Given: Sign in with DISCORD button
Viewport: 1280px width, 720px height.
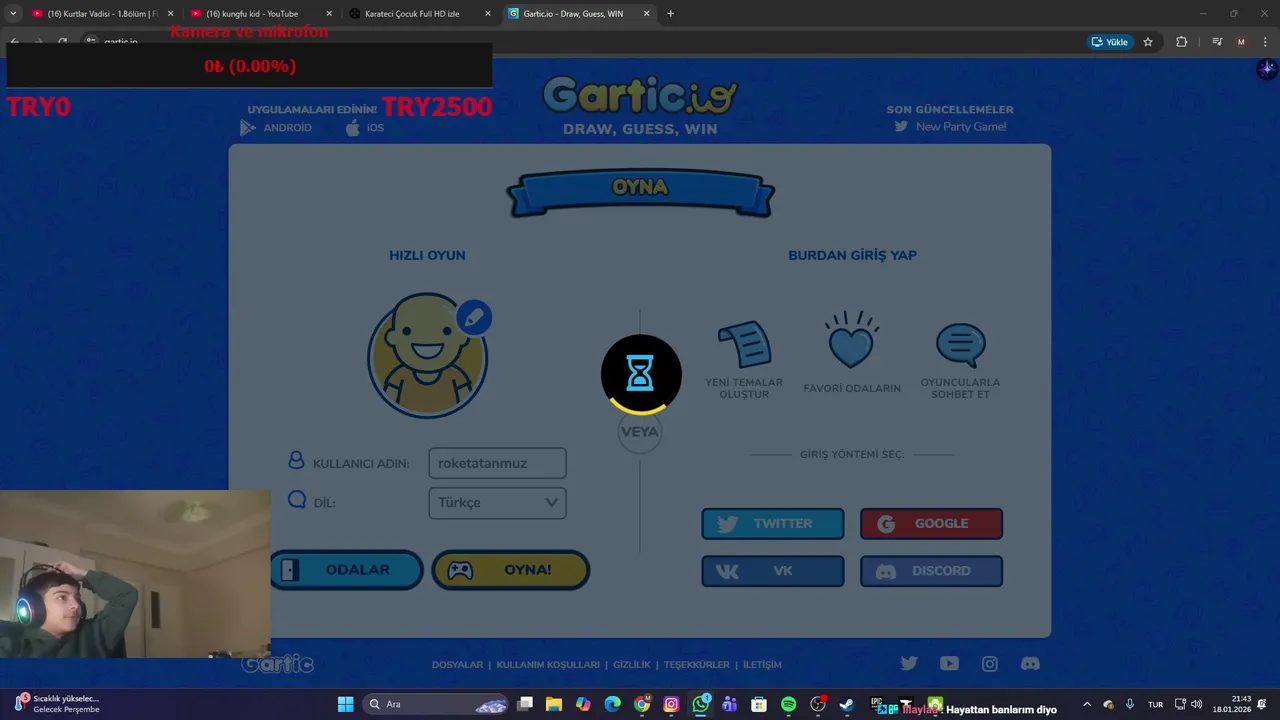Looking at the screenshot, I should (931, 571).
